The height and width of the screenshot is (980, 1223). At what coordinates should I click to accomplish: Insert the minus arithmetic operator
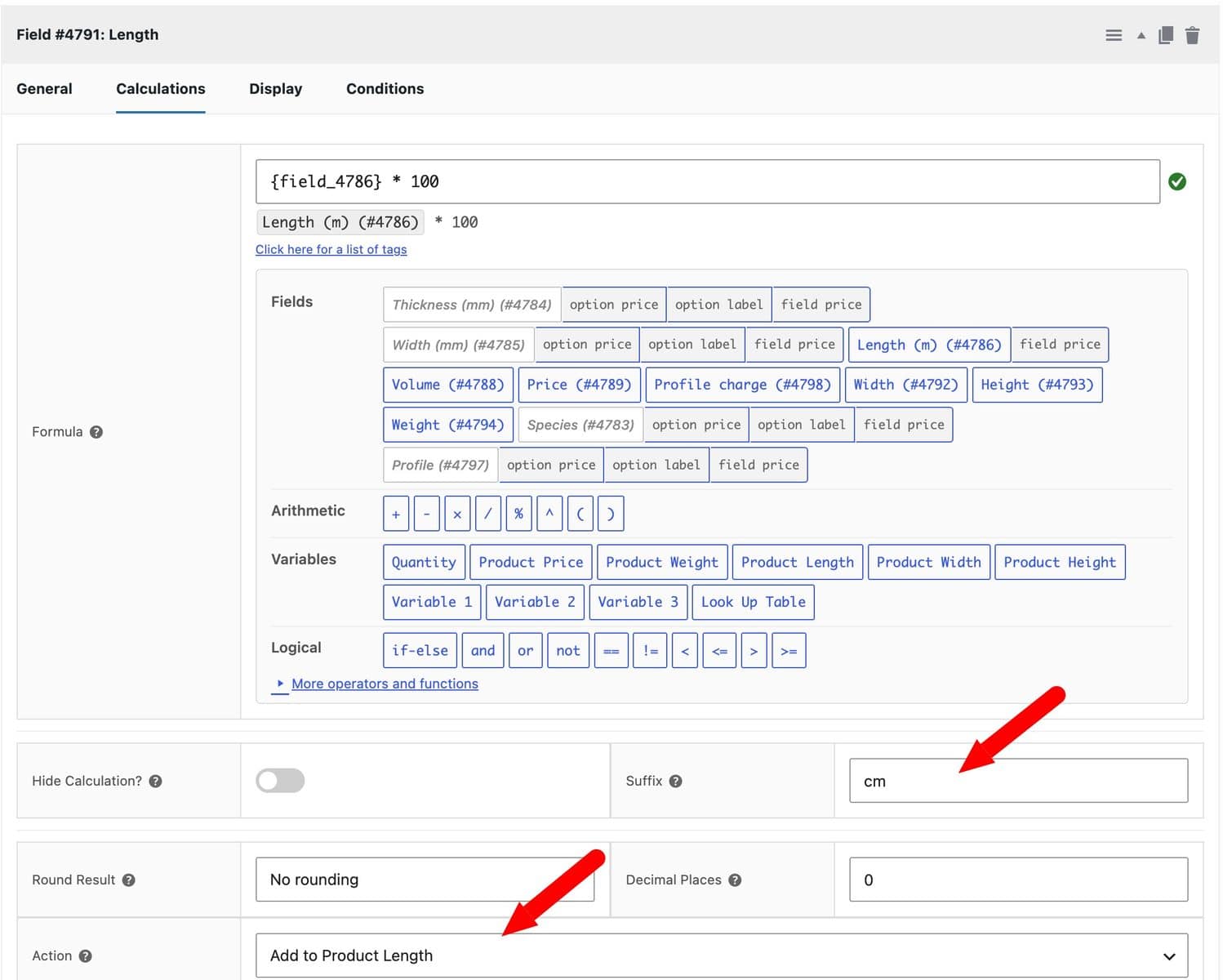click(426, 514)
